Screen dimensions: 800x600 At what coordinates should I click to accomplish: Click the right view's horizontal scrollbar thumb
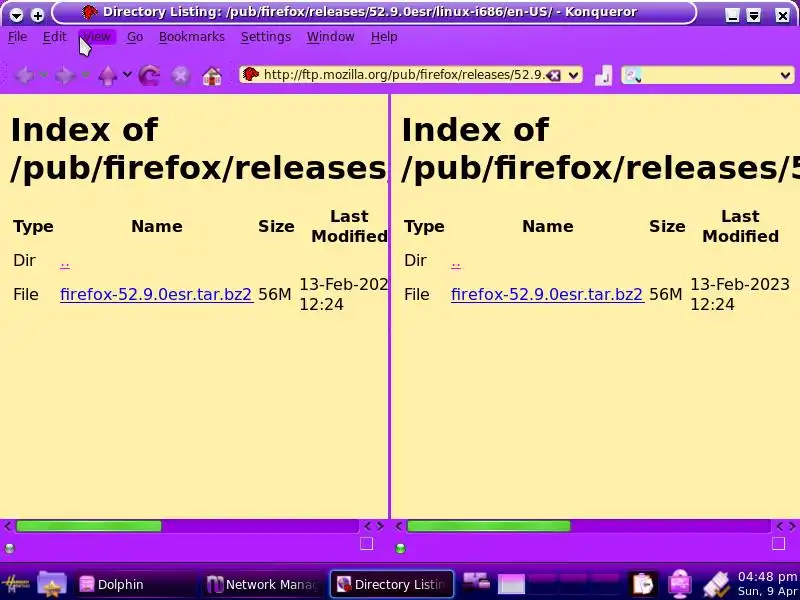[x=489, y=526]
